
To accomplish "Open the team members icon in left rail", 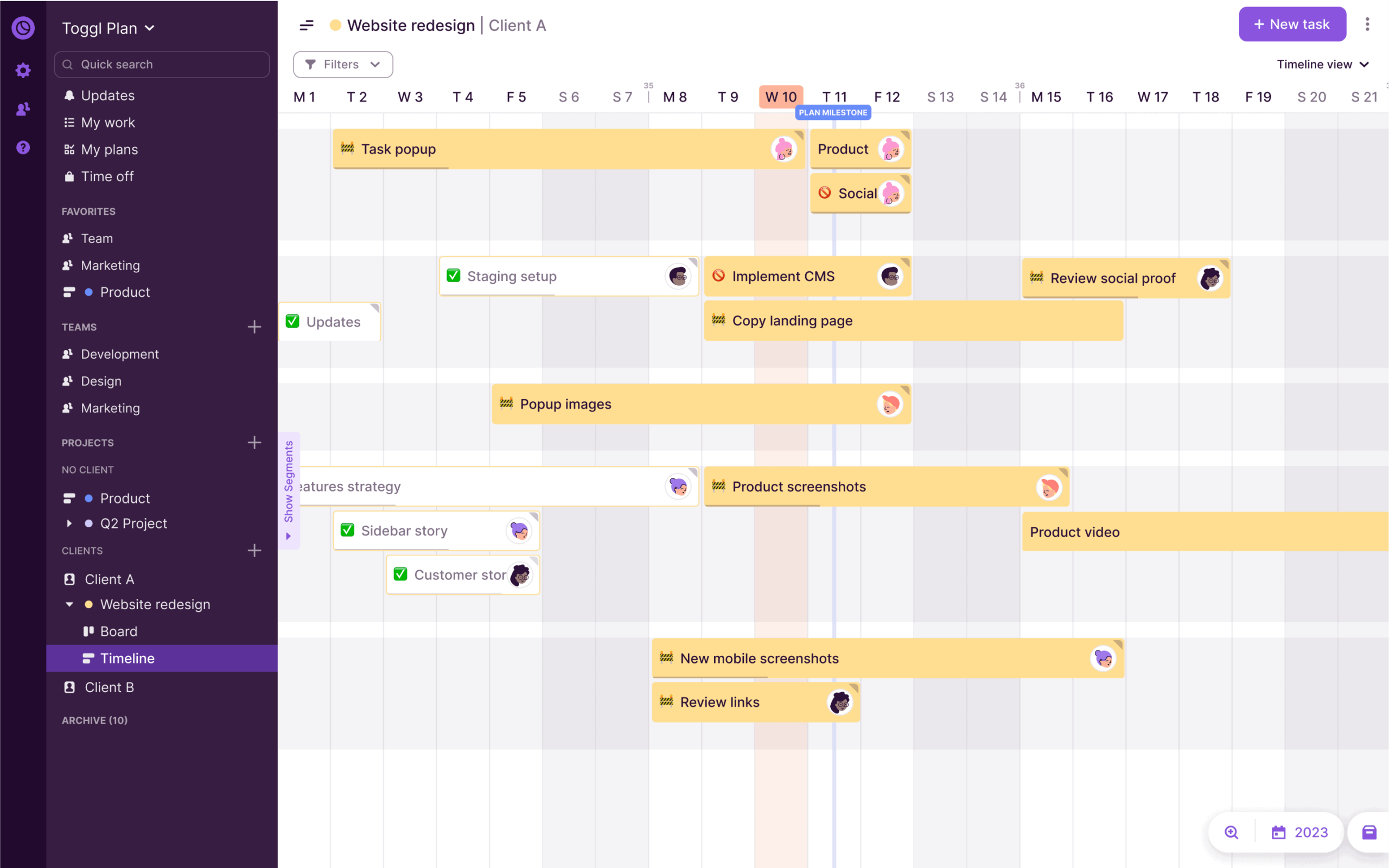I will pos(23,108).
